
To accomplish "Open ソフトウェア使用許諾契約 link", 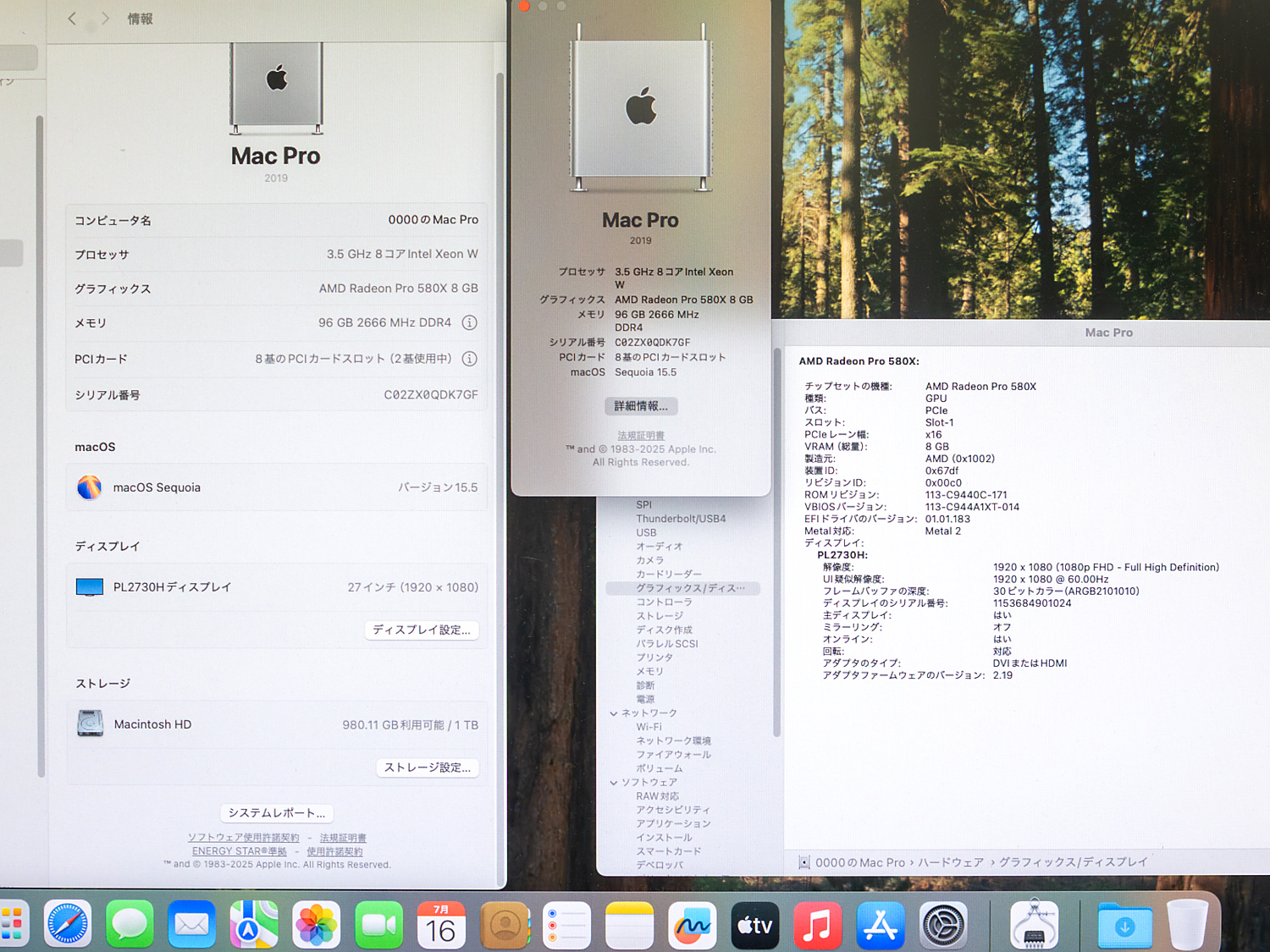I will point(243,838).
